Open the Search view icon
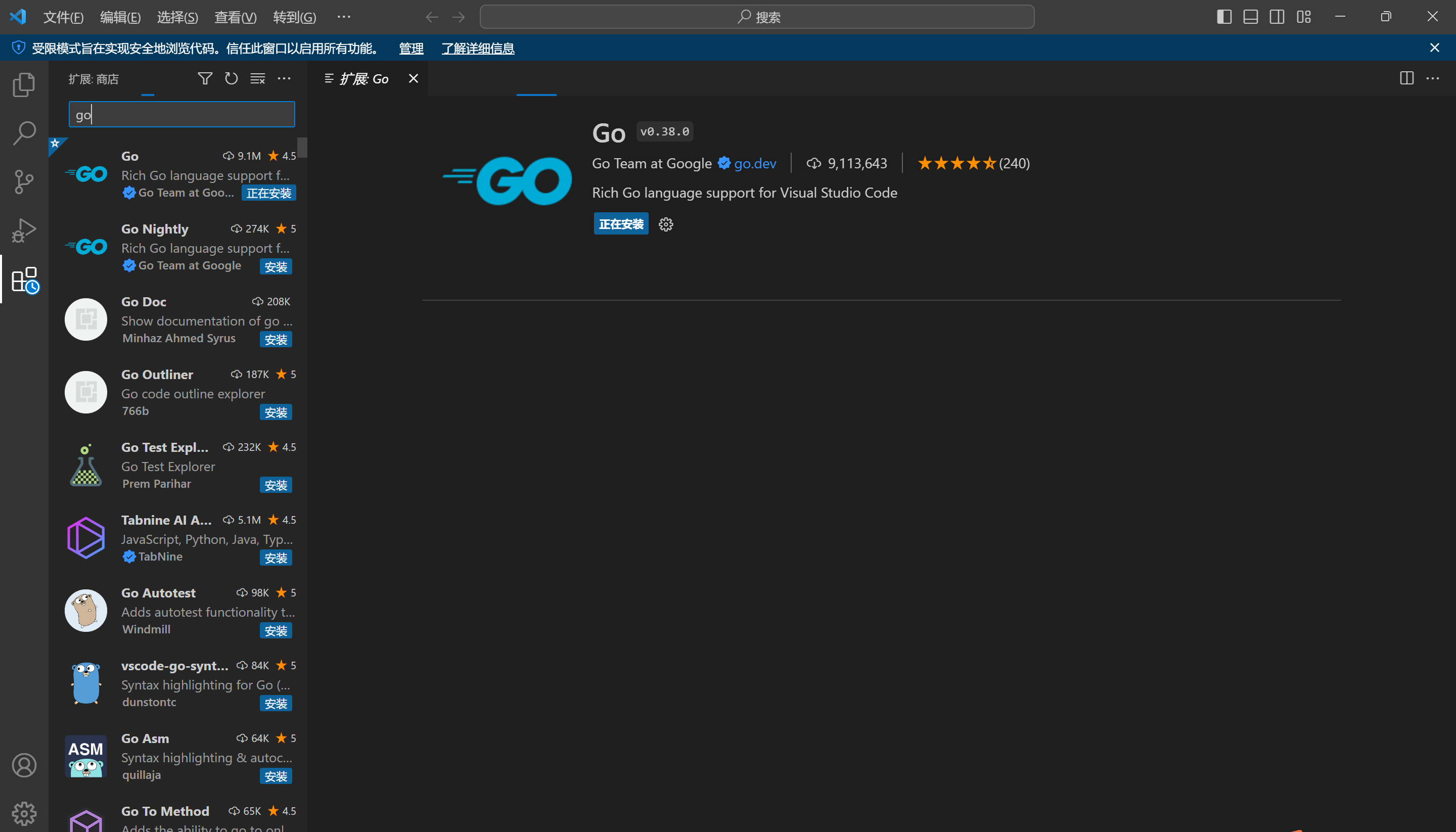Viewport: 1456px width, 832px height. coord(23,133)
